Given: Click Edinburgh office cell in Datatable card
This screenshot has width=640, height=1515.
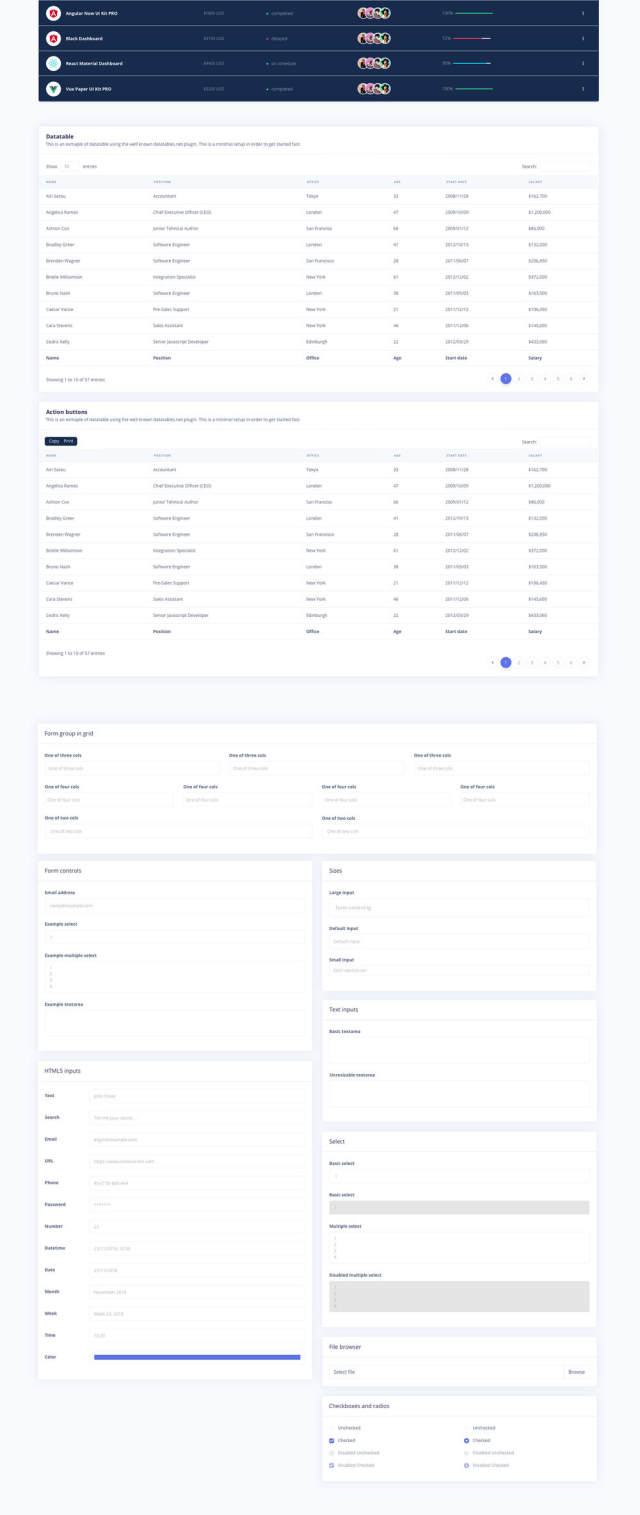Looking at the screenshot, I should (x=316, y=342).
